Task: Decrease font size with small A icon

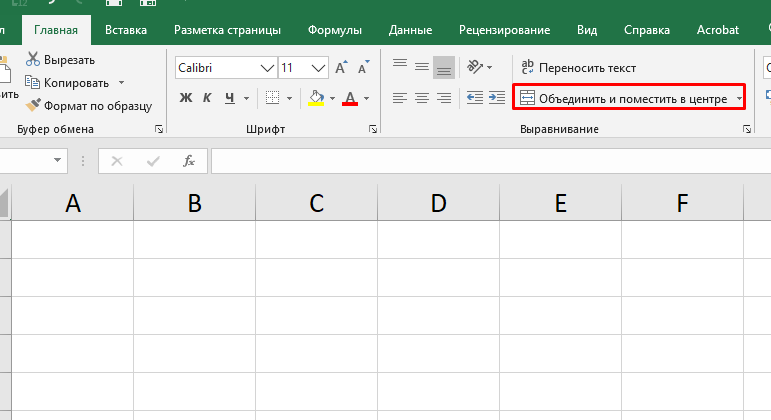Action: (x=364, y=67)
